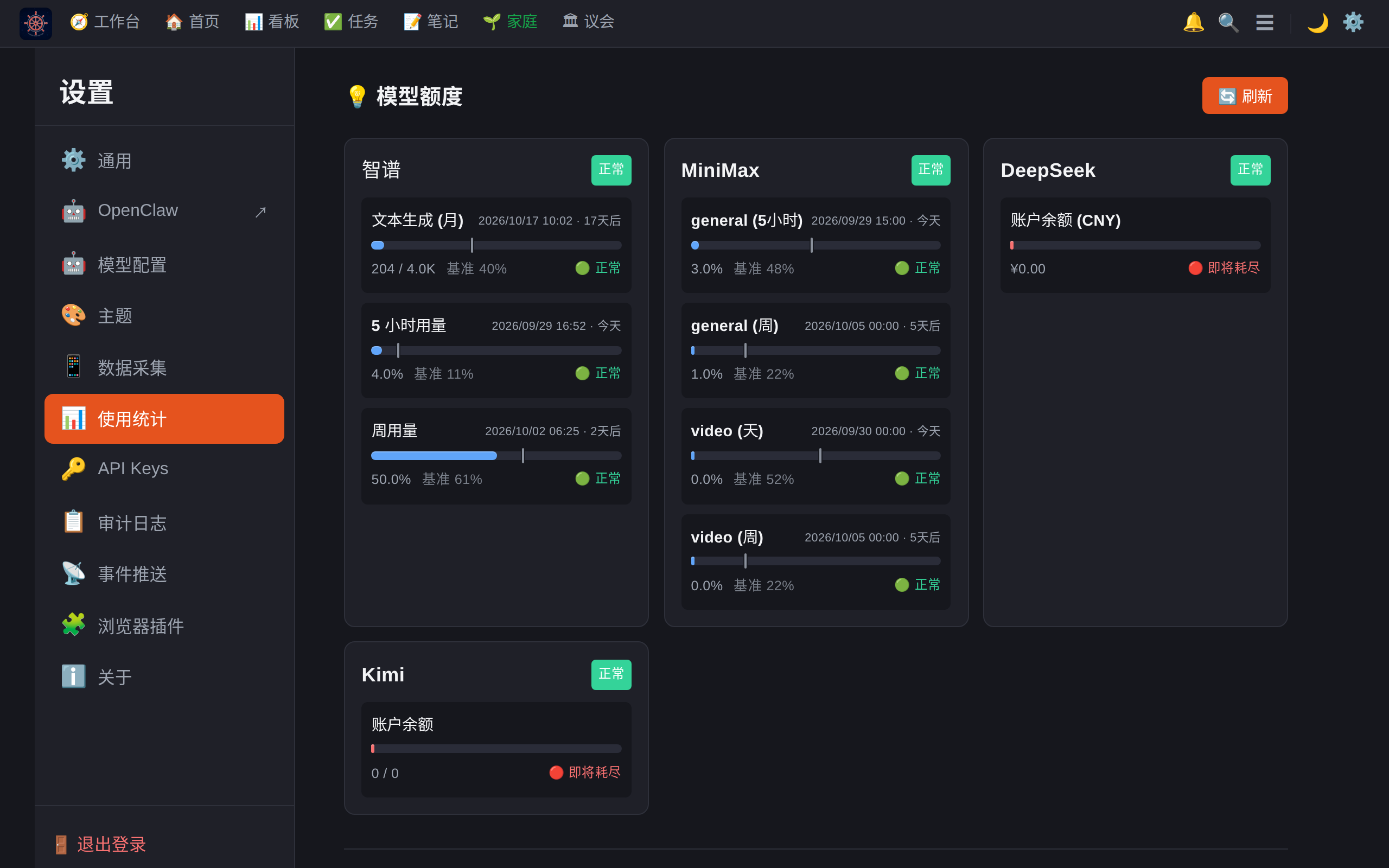Open search via magnifier icon

coord(1228,22)
